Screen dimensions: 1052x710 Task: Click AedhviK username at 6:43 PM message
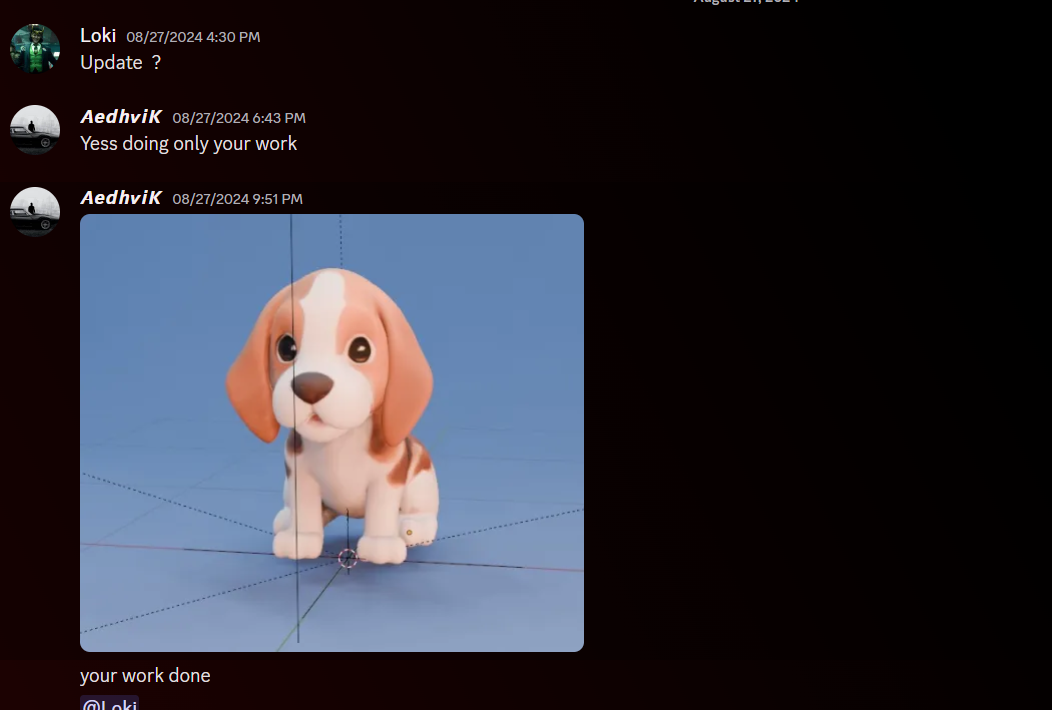(121, 117)
